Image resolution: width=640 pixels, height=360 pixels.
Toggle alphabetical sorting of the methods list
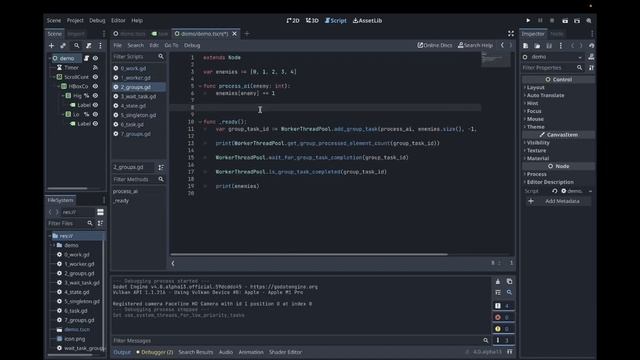[161, 167]
